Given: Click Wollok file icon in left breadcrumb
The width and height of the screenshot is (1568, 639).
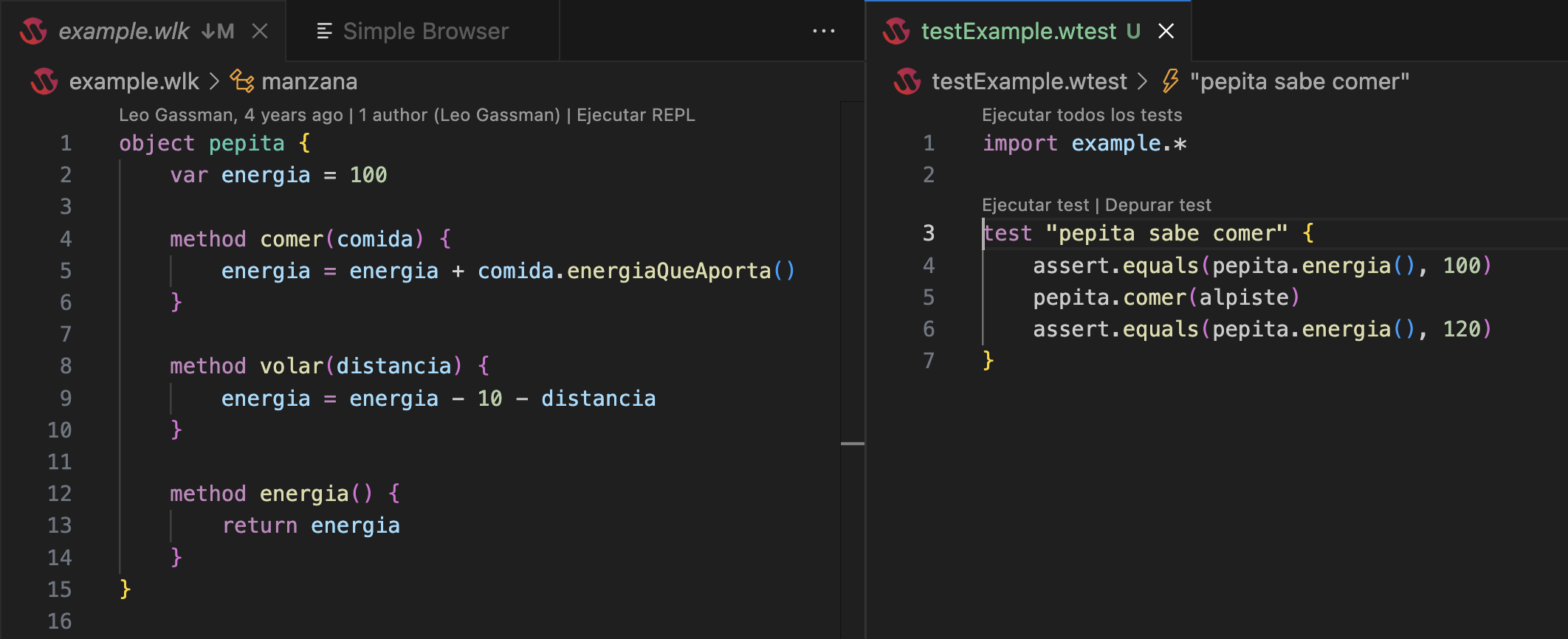Looking at the screenshot, I should tap(44, 81).
